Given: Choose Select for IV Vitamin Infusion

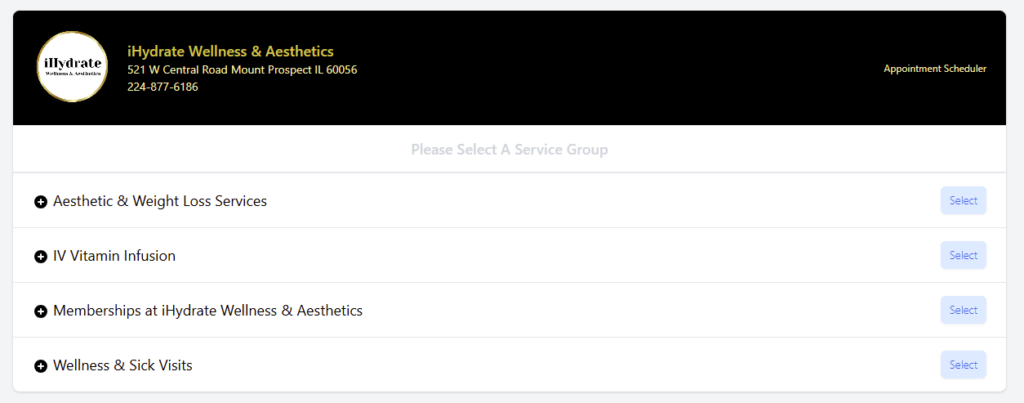Looking at the screenshot, I should tap(963, 255).
